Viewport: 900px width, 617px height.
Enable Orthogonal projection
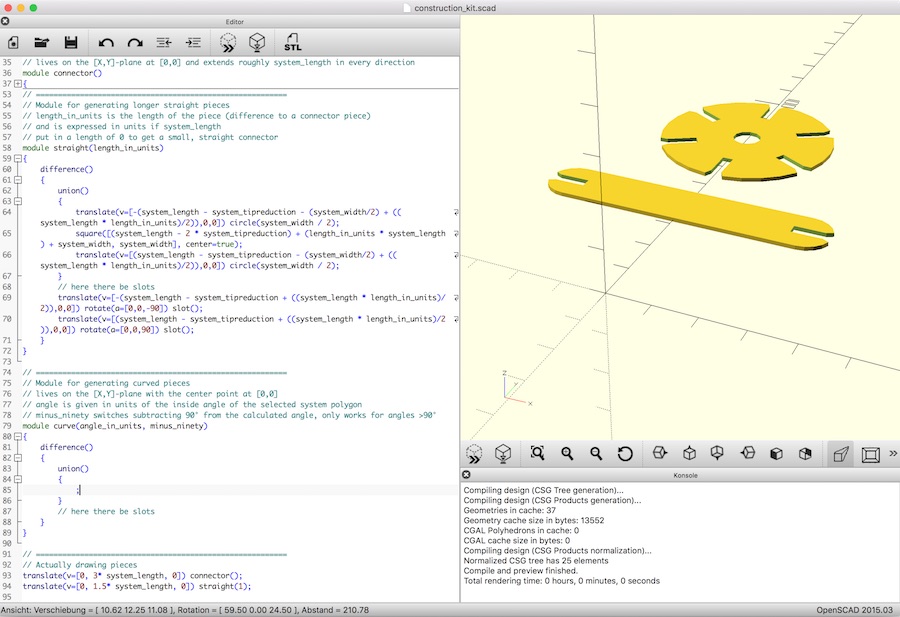(870, 454)
